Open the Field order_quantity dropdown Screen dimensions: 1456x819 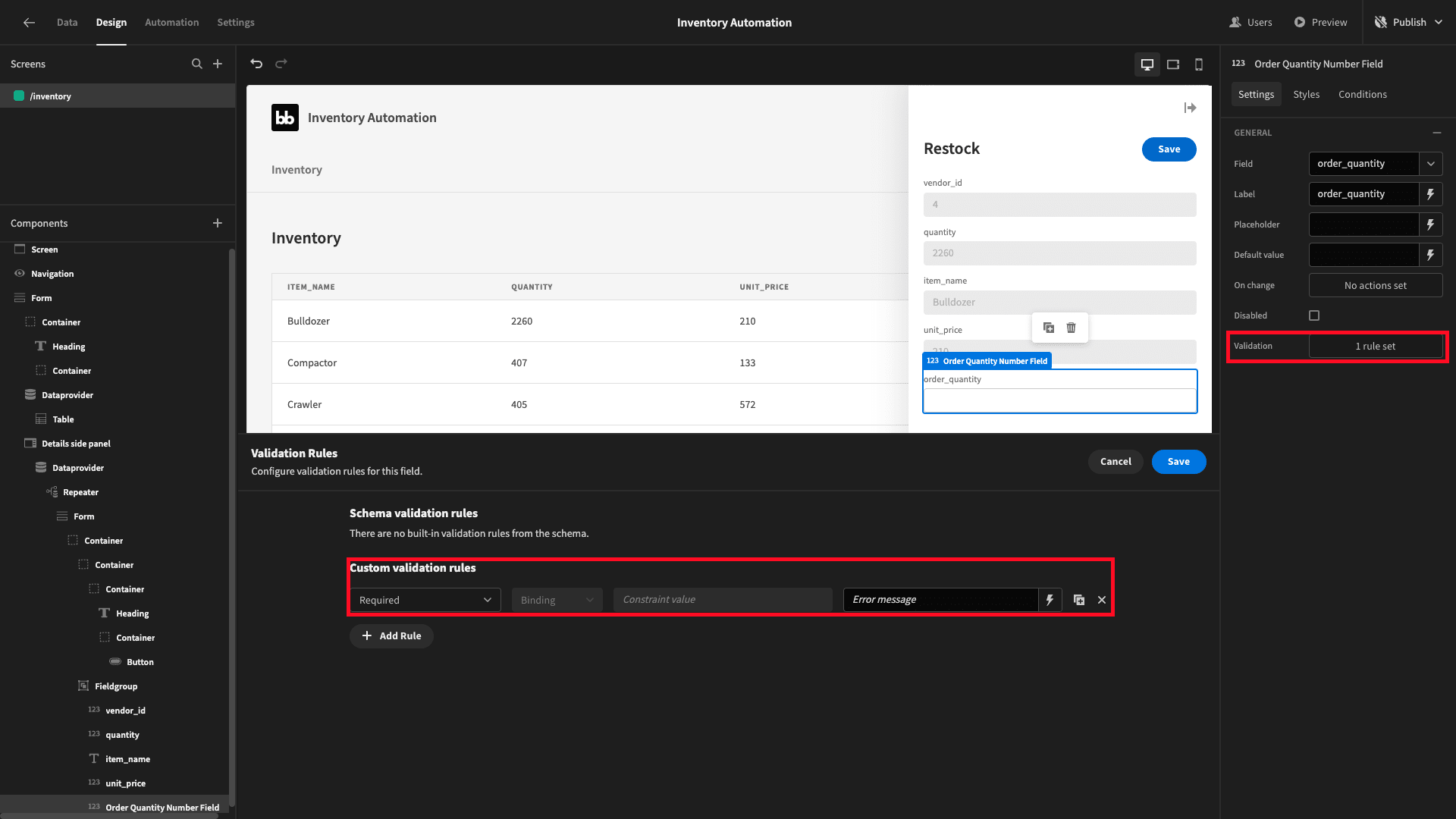1431,164
